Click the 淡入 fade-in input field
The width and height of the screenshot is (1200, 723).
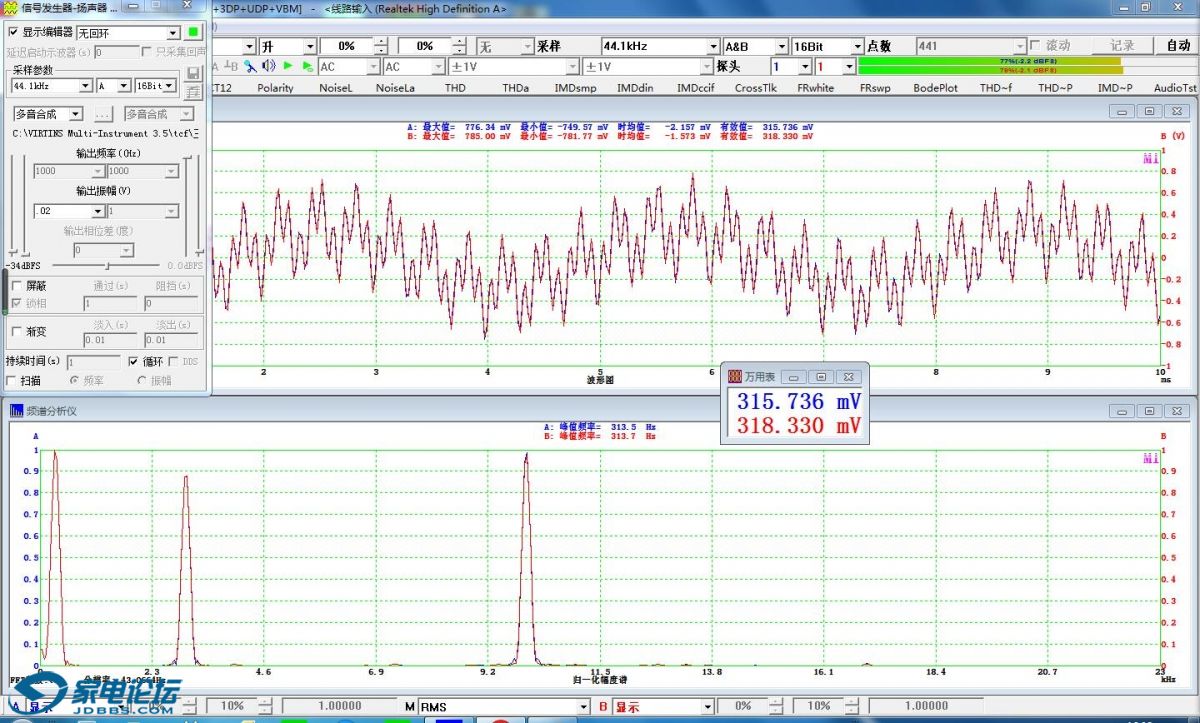[x=112, y=341]
